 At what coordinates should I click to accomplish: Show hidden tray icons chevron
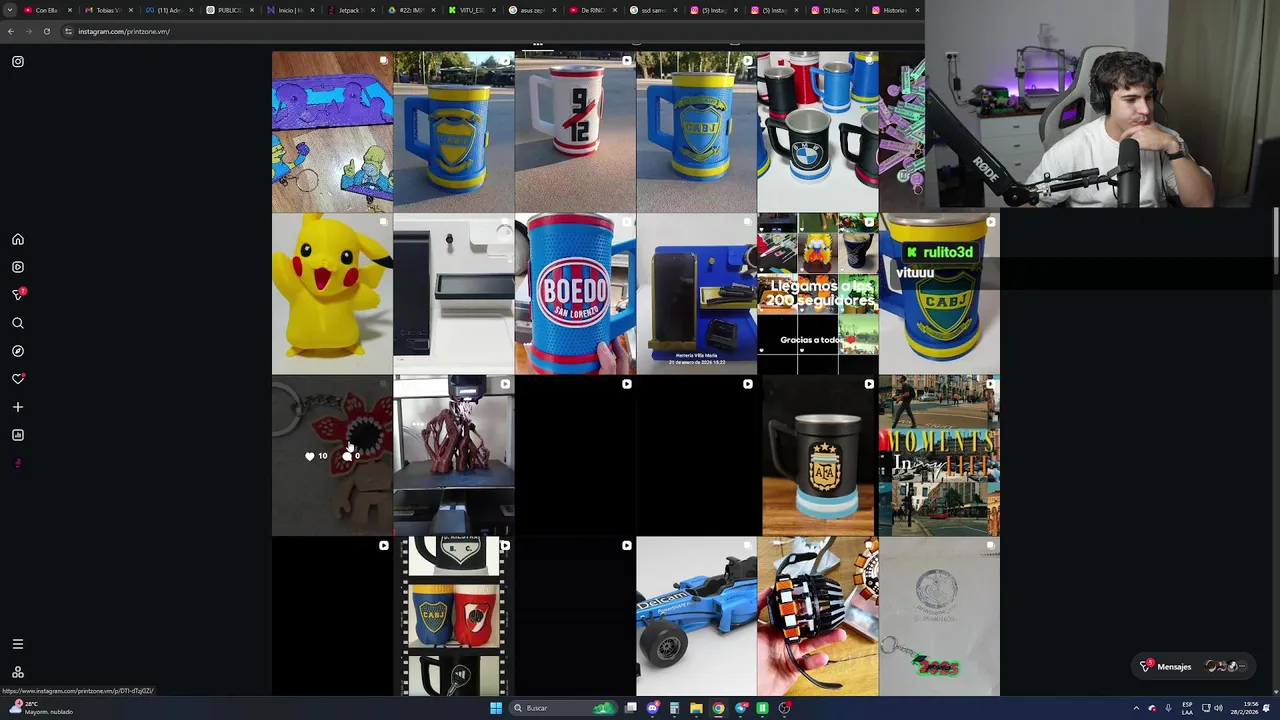click(x=1136, y=708)
